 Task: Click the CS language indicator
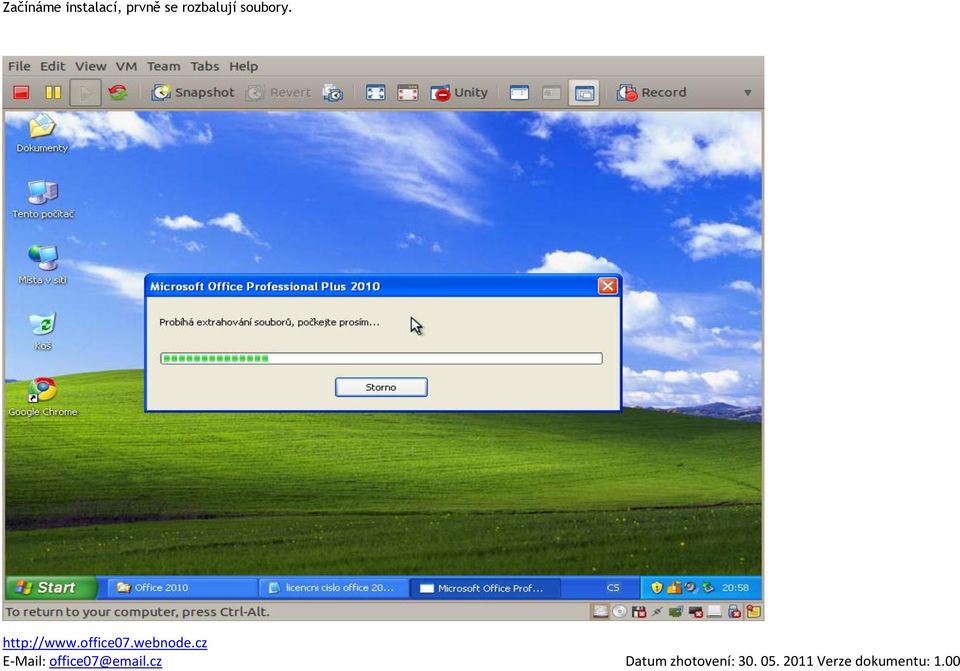pos(613,588)
